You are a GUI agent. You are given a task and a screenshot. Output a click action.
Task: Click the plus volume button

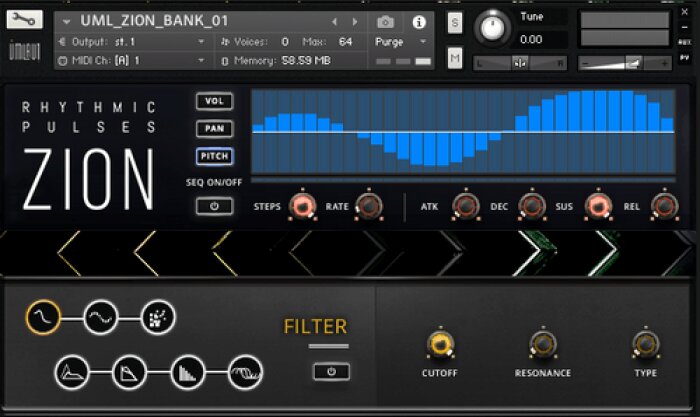665,64
